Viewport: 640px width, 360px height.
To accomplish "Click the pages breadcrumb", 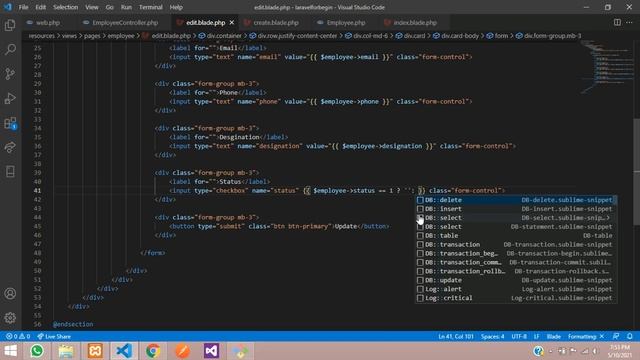I will (x=92, y=36).
